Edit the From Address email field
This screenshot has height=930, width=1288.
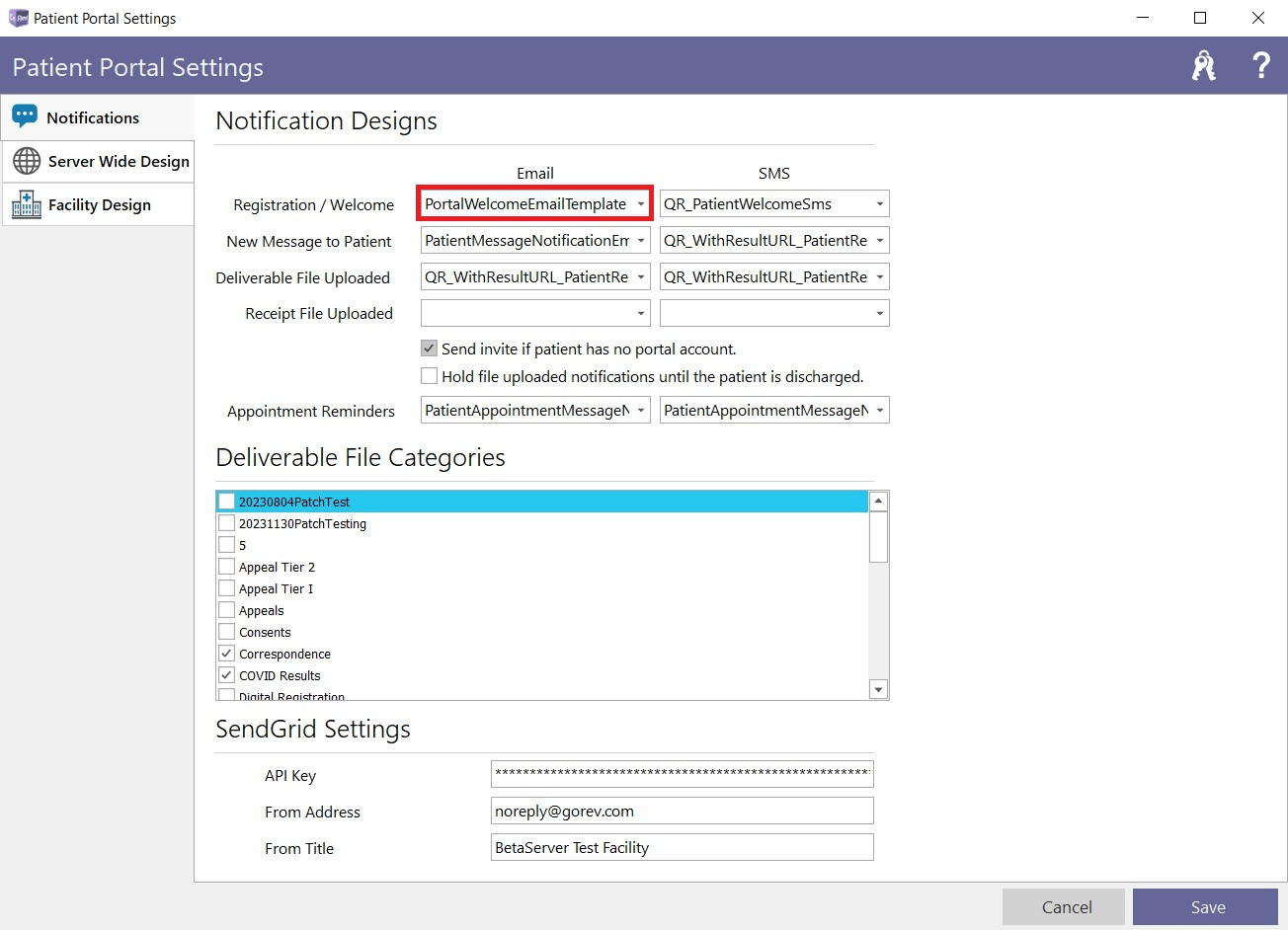tap(682, 811)
